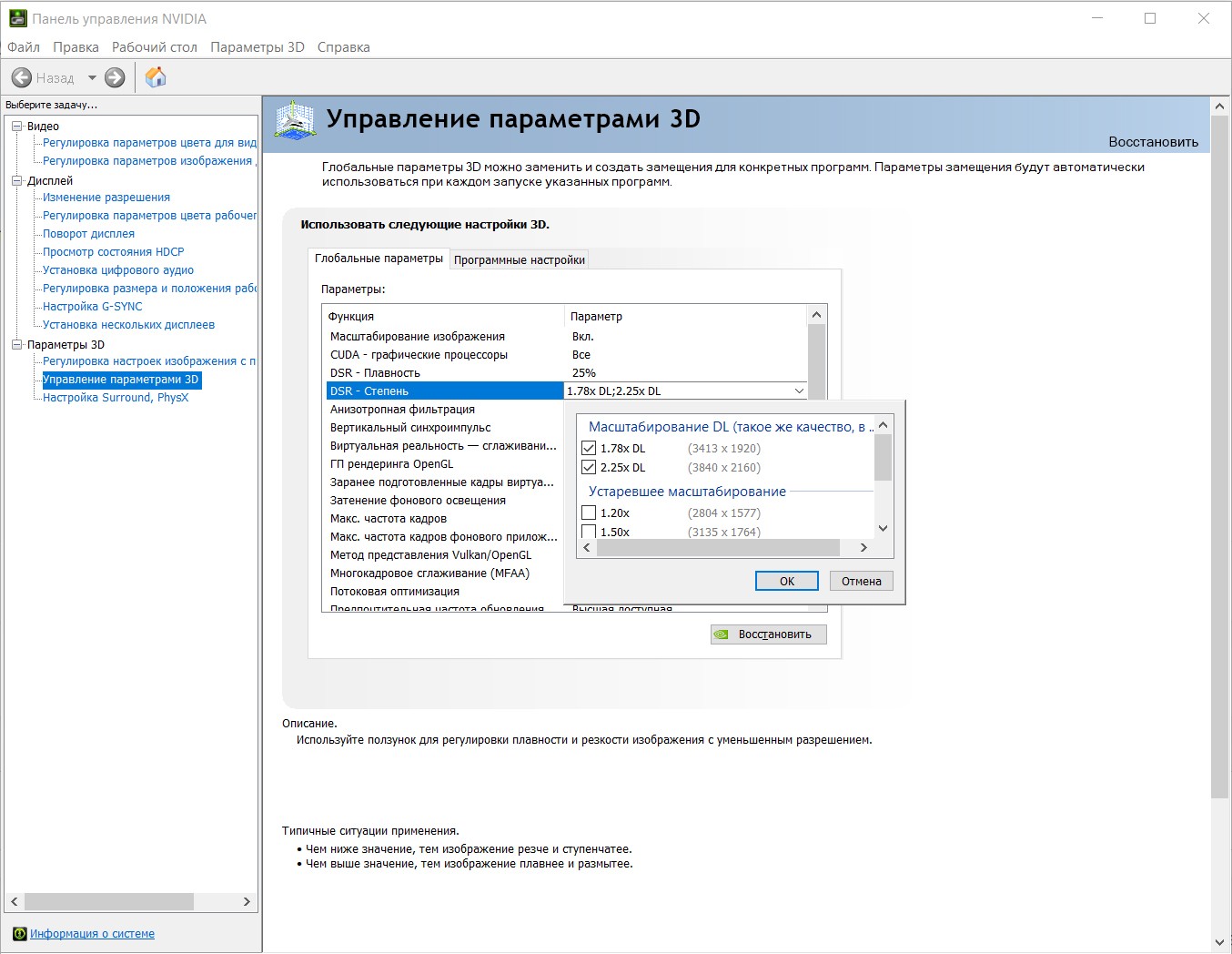The image size is (1232, 954).
Task: Select the Макс. частота кадров row
Action: tap(444, 519)
